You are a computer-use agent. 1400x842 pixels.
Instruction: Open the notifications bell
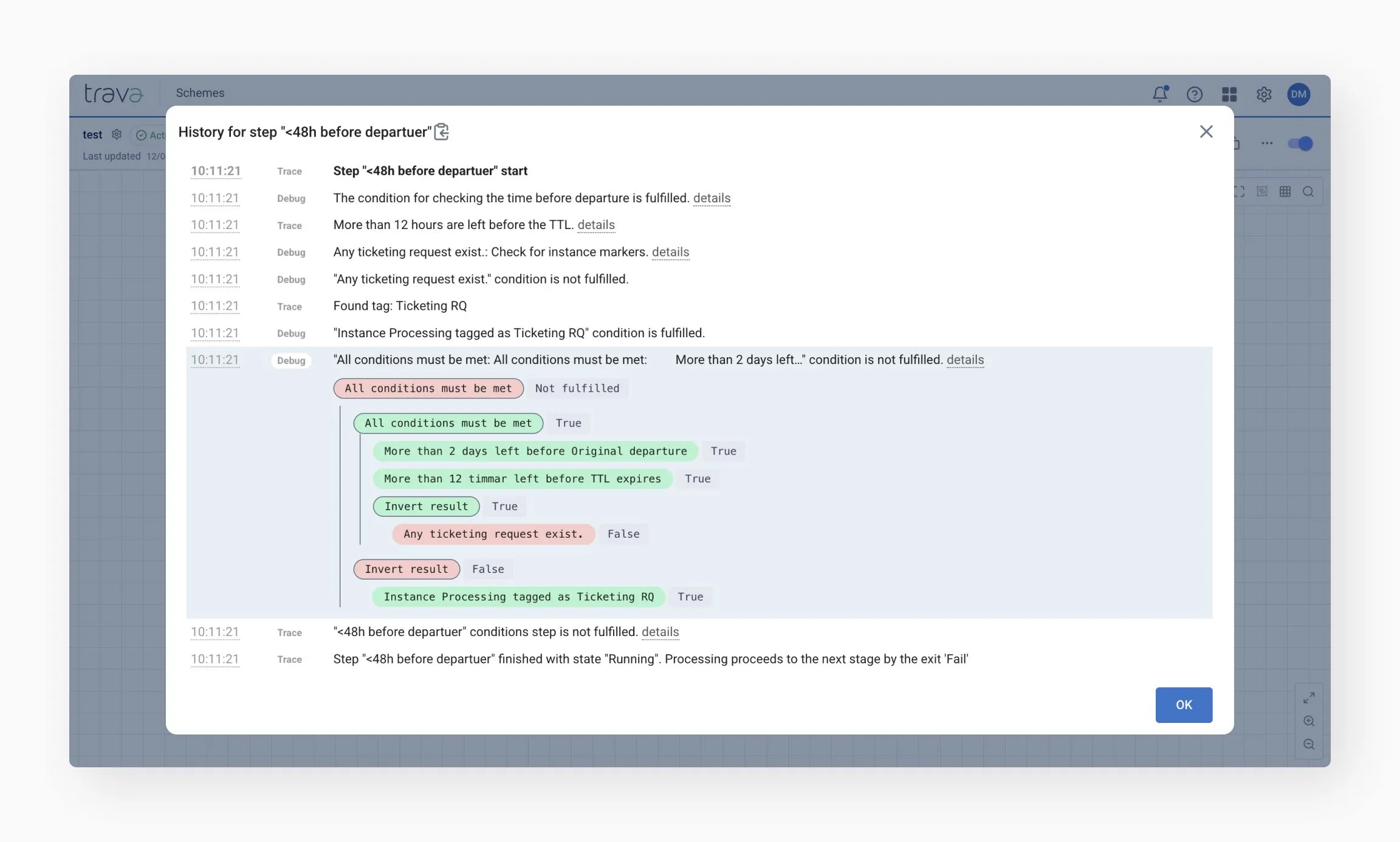point(1160,94)
